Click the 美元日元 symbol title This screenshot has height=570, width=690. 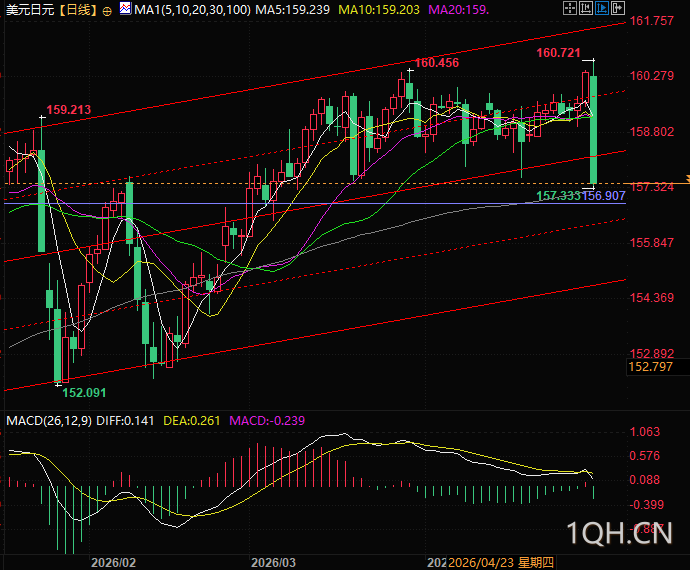tap(30, 10)
